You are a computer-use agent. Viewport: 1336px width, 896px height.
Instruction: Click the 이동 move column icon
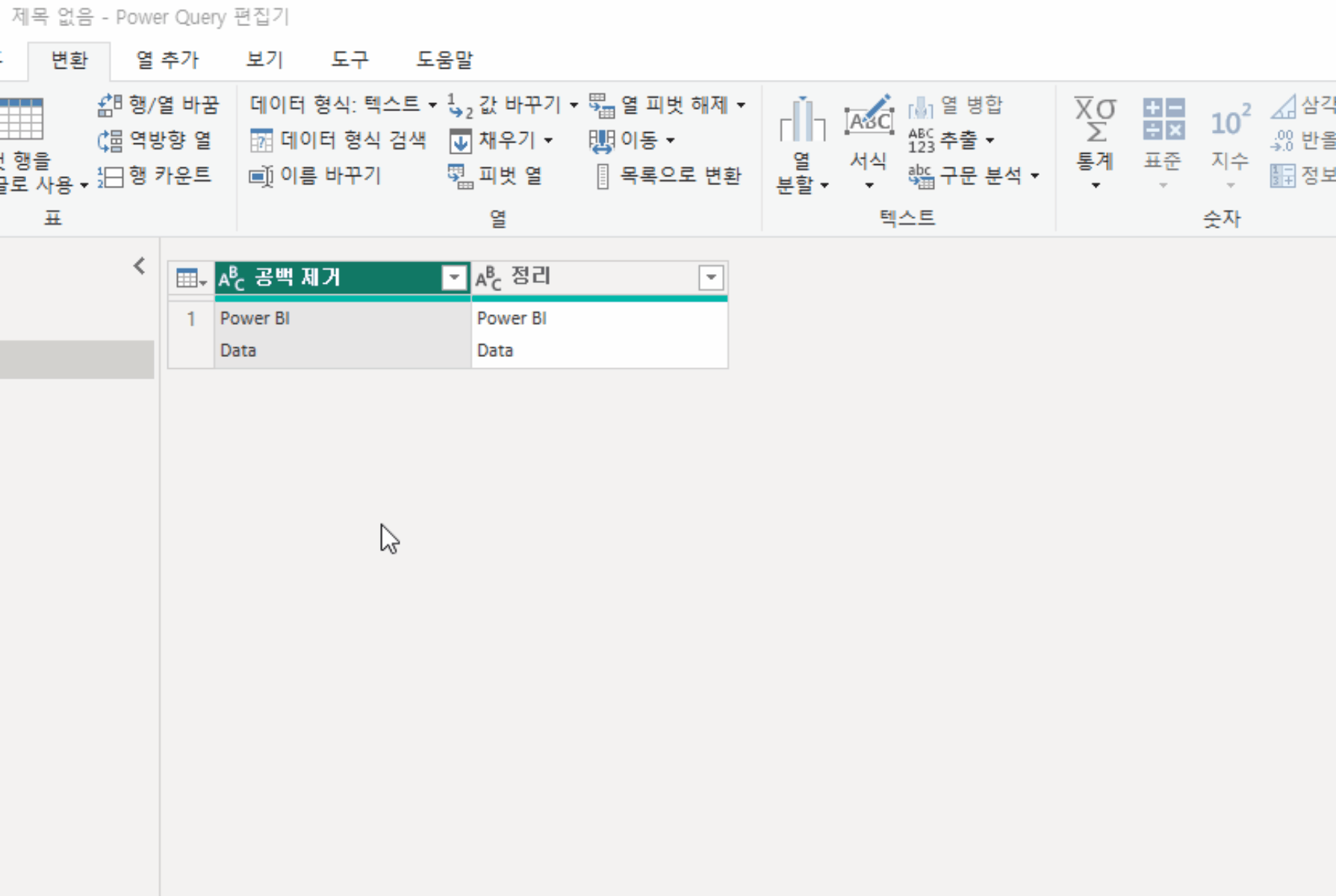pyautogui.click(x=602, y=140)
